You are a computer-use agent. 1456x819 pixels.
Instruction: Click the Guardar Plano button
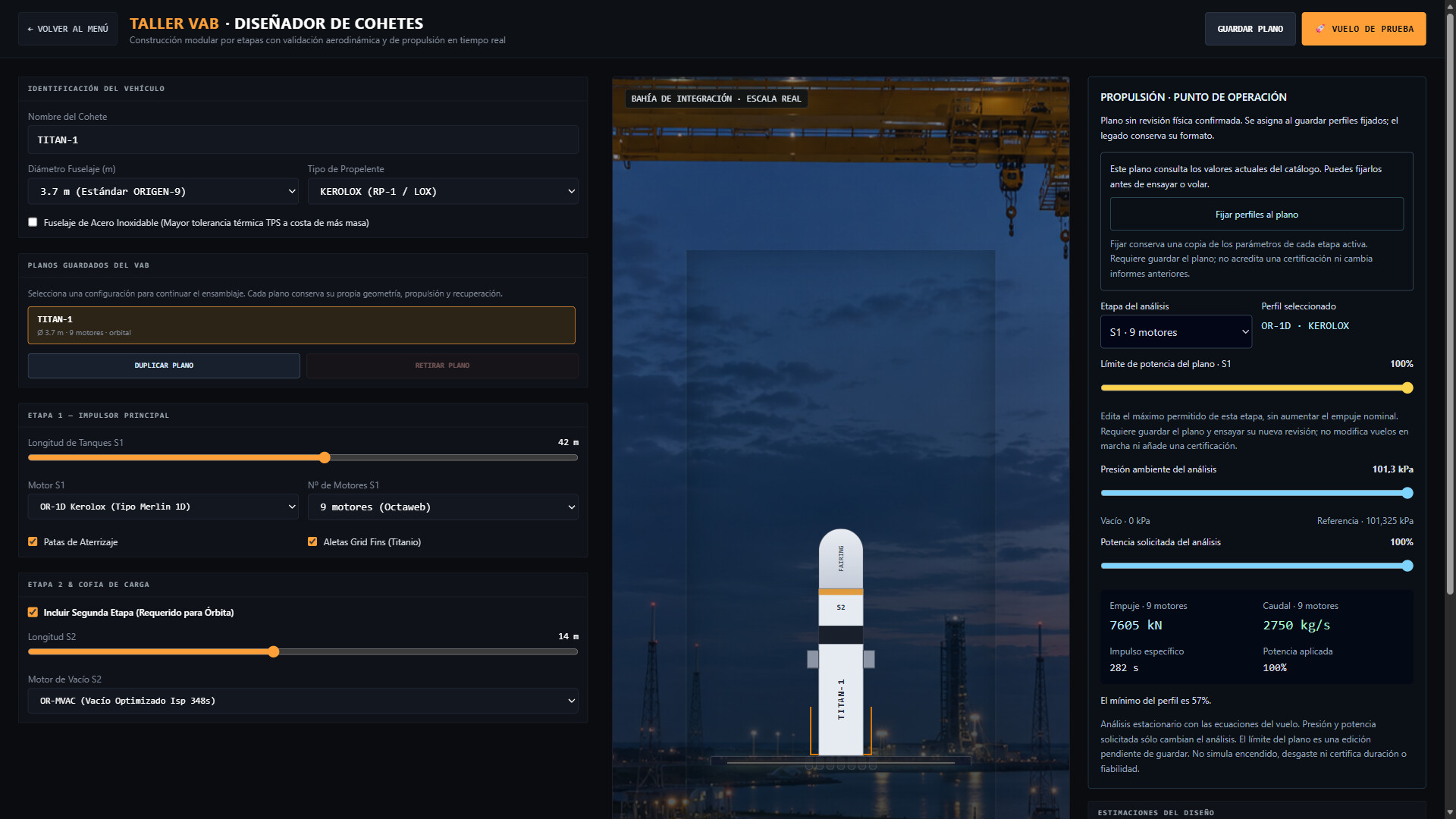1250,29
